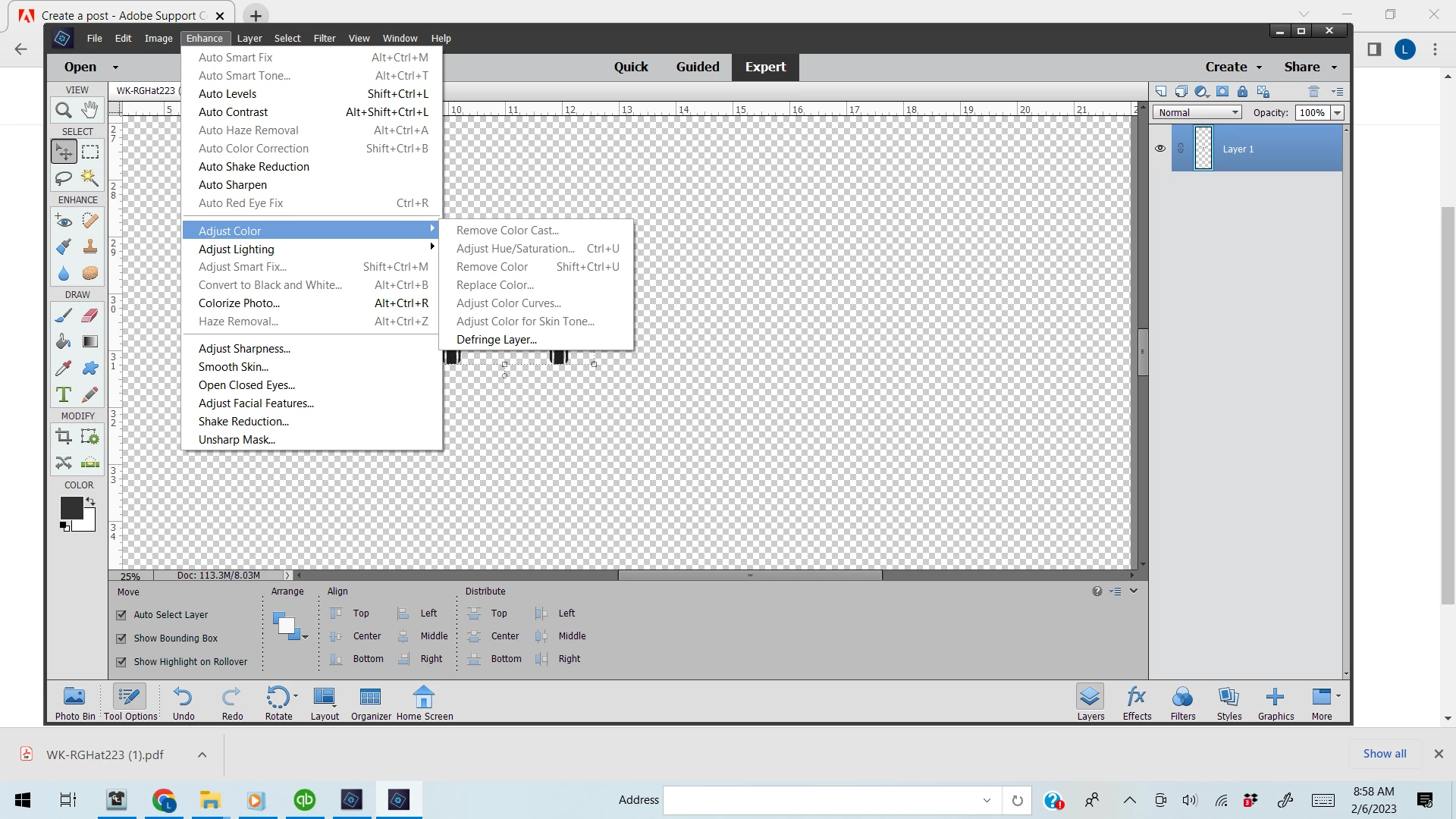Pick the Horizontal Type tool
1456x819 pixels.
64,395
